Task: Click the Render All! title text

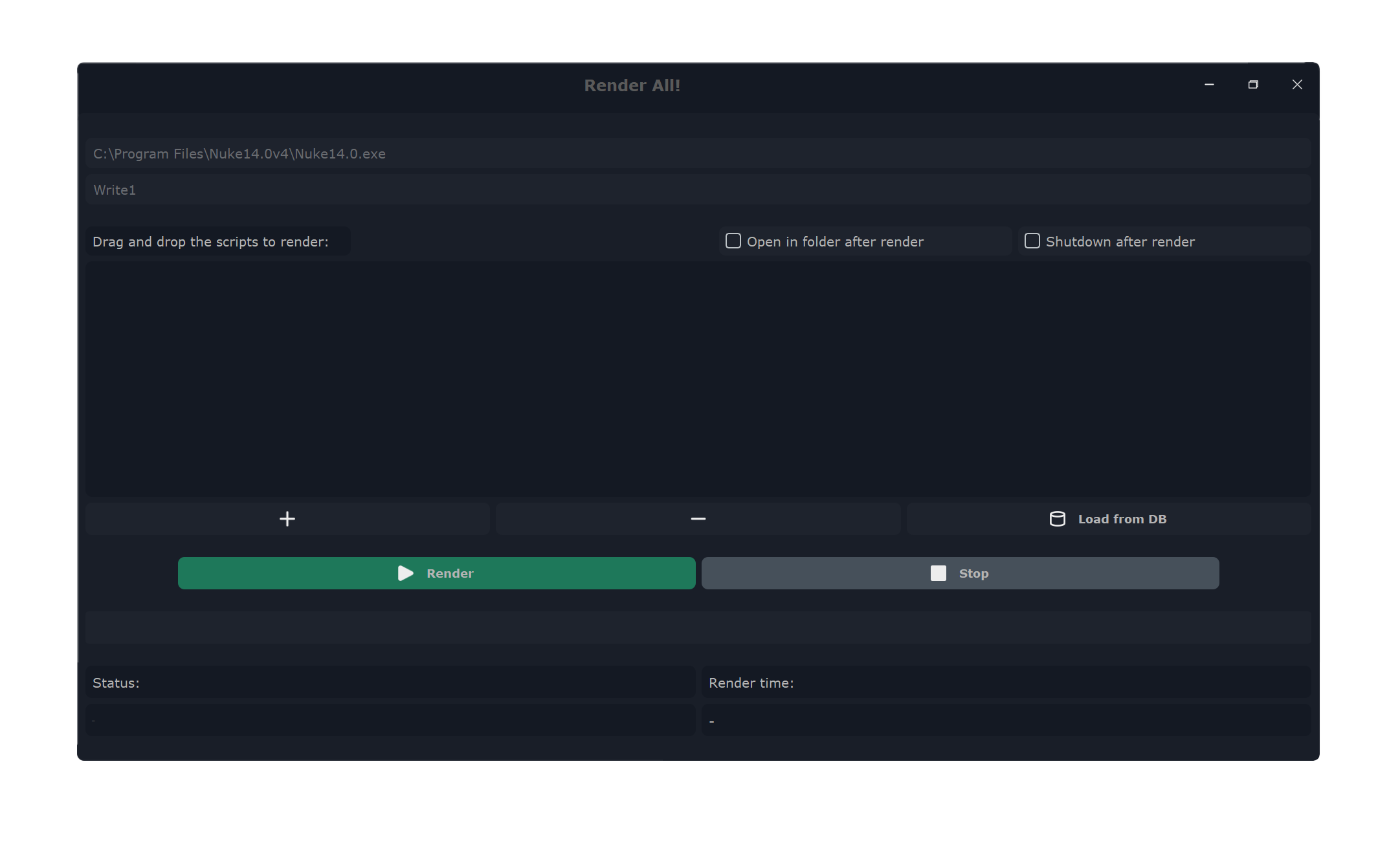Action: 632,85
